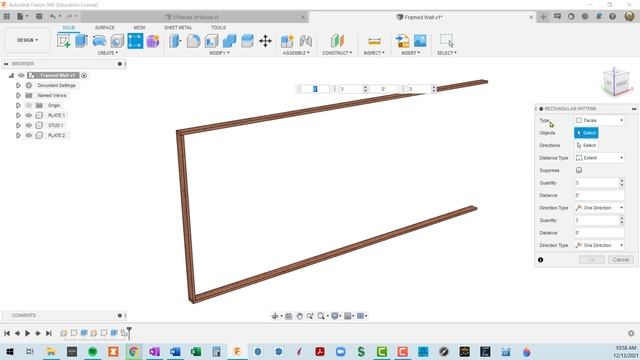Switch to the Solid tab
The width and height of the screenshot is (640, 360).
[69, 27]
